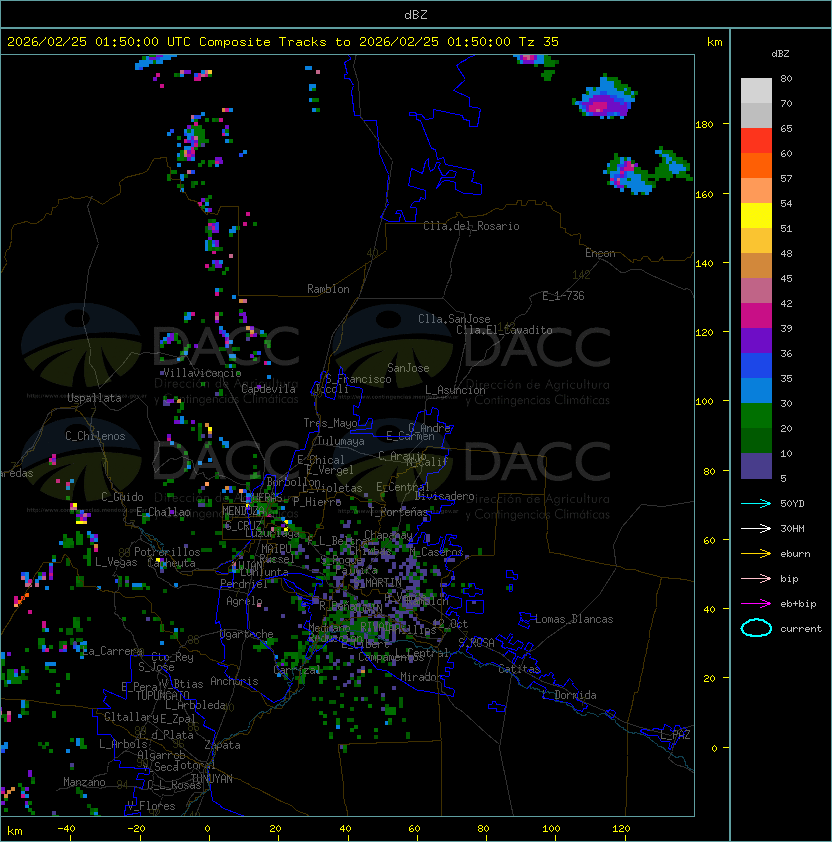Click the Tulumaya place label
The width and height of the screenshot is (832, 842).
[341, 441]
